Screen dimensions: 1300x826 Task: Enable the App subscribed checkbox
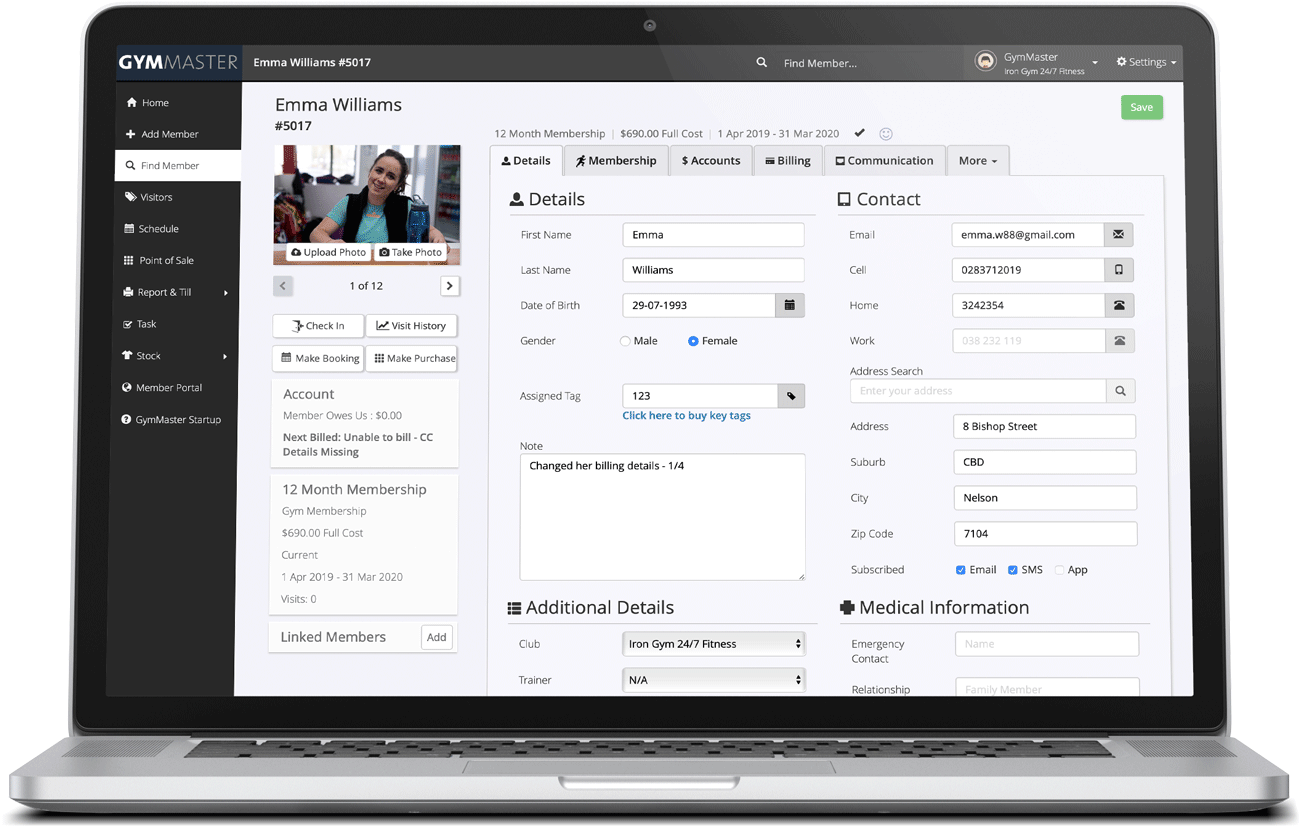pos(1059,570)
